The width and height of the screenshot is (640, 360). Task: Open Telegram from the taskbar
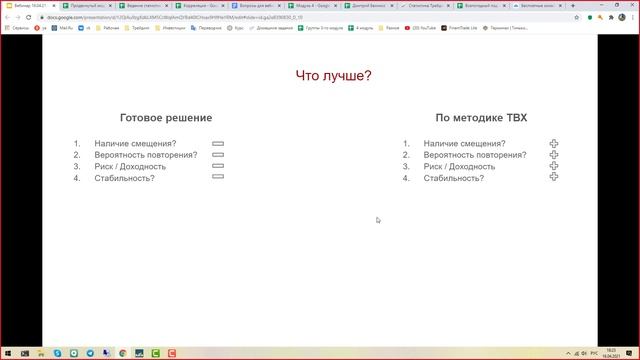90,353
